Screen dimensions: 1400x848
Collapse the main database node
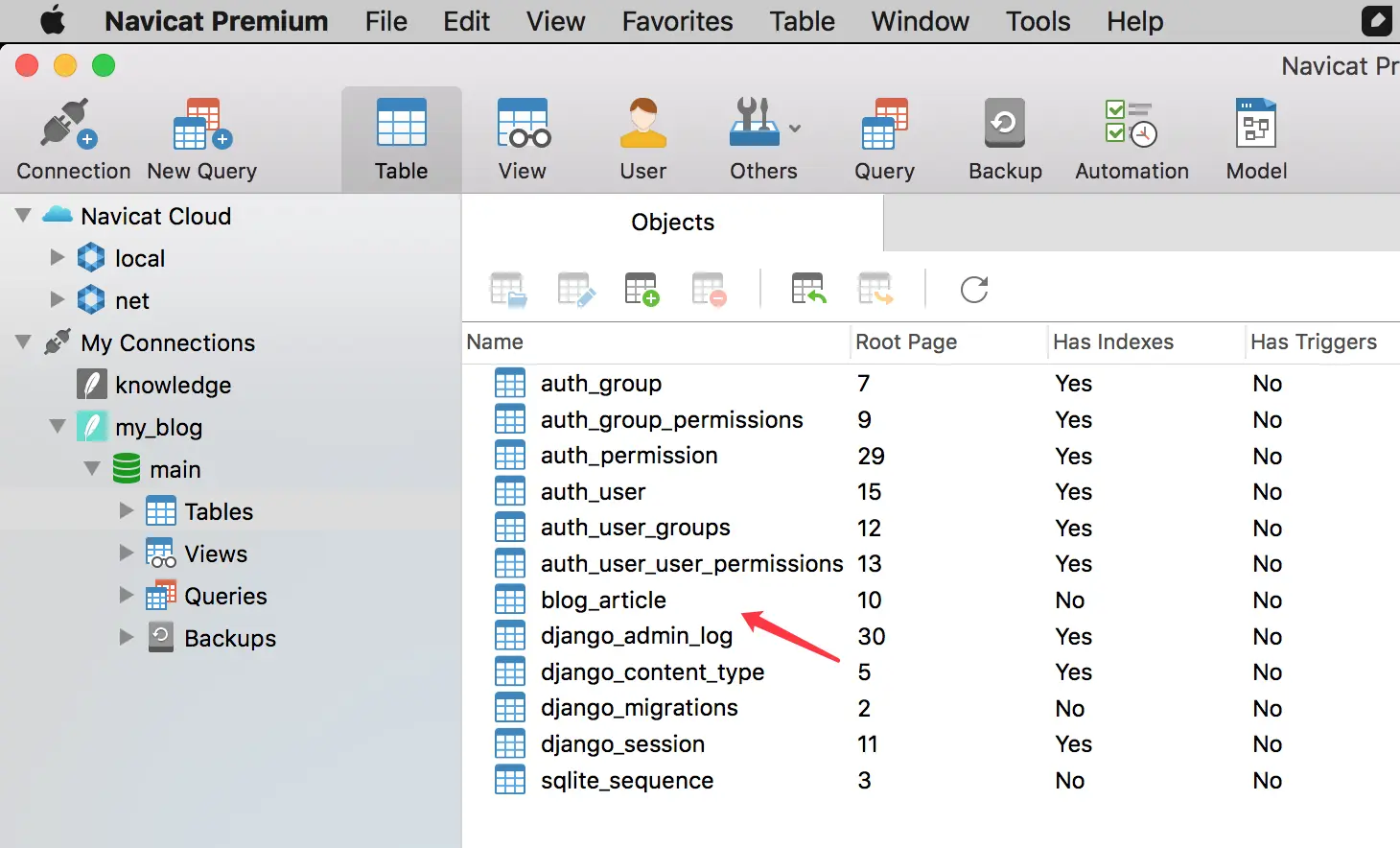click(x=92, y=469)
